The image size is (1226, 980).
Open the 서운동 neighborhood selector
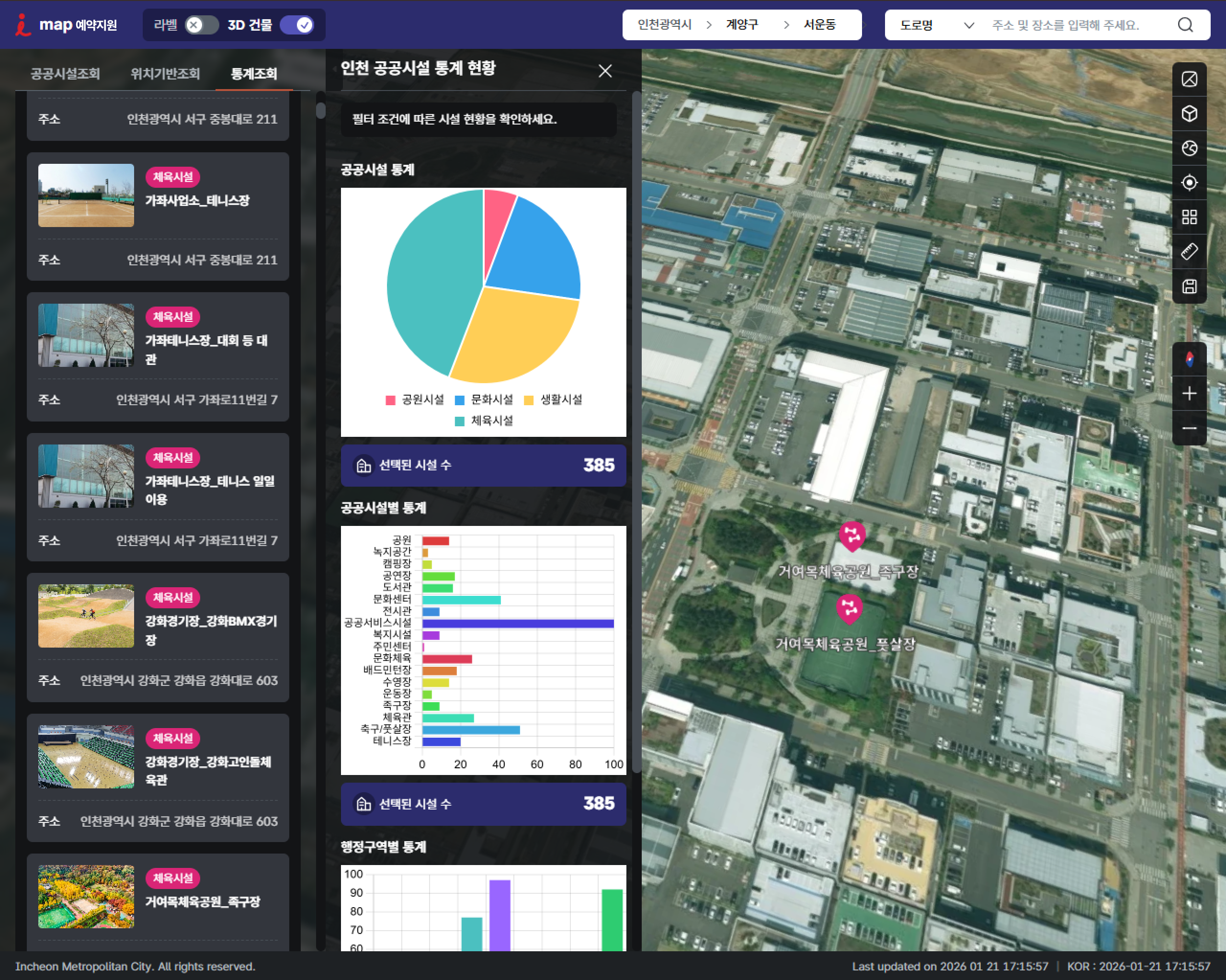tap(819, 25)
